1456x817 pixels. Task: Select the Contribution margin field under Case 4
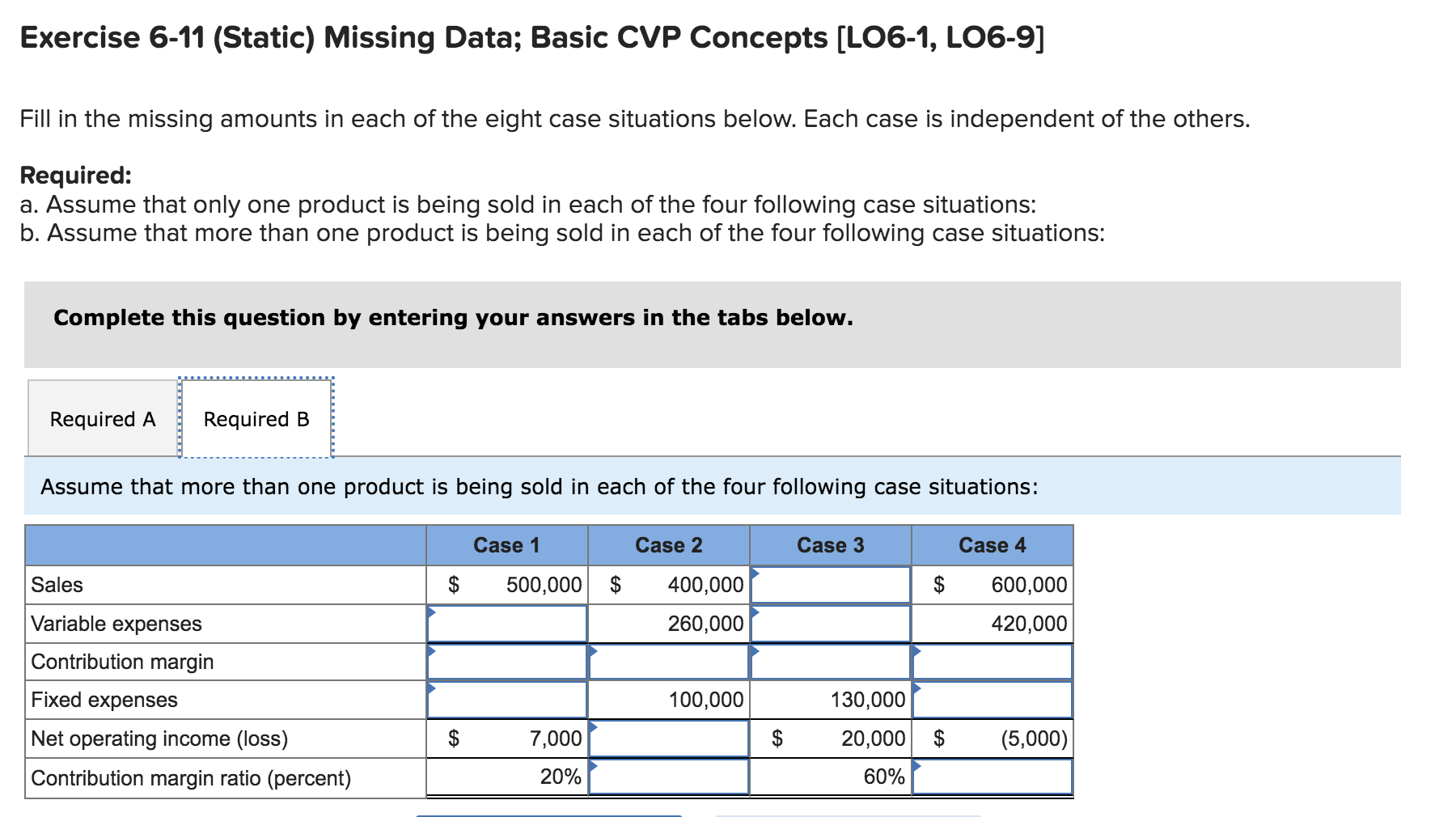992,662
